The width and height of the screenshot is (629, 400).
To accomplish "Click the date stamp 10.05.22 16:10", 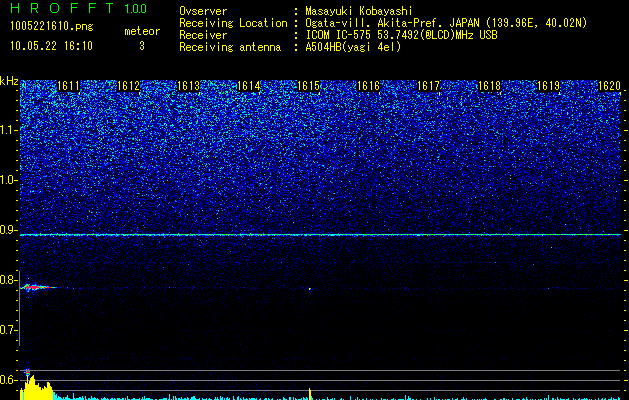I will point(51,46).
